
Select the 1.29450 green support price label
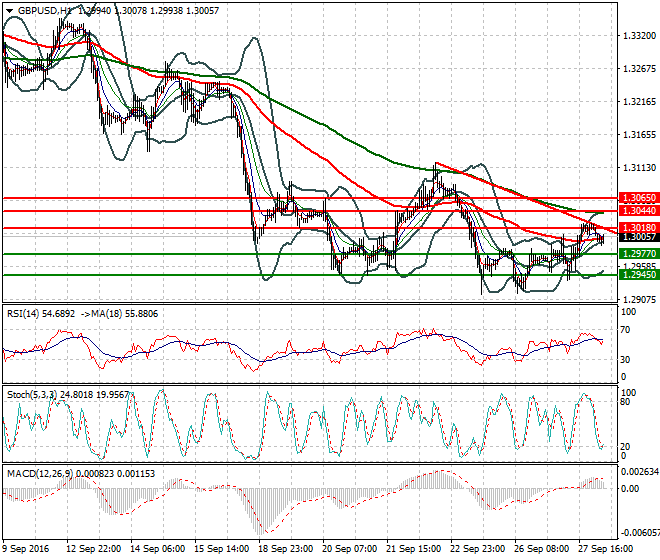(x=639, y=275)
